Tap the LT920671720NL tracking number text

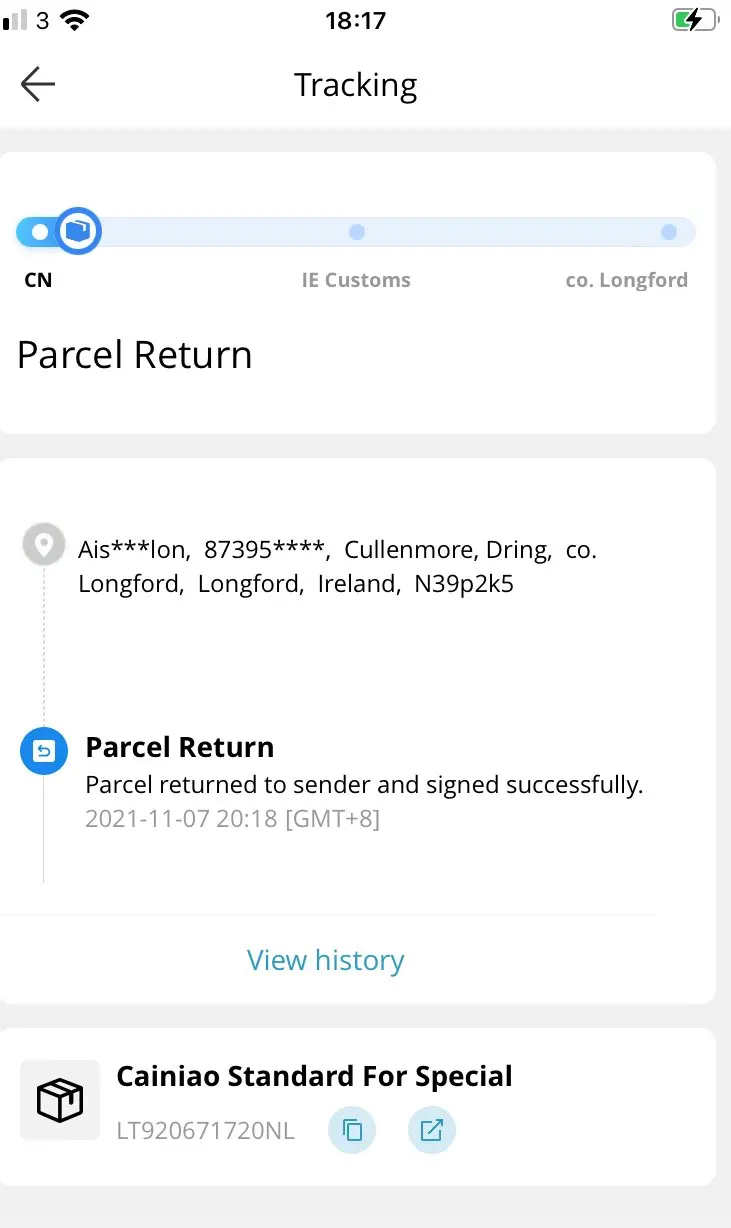(206, 1131)
